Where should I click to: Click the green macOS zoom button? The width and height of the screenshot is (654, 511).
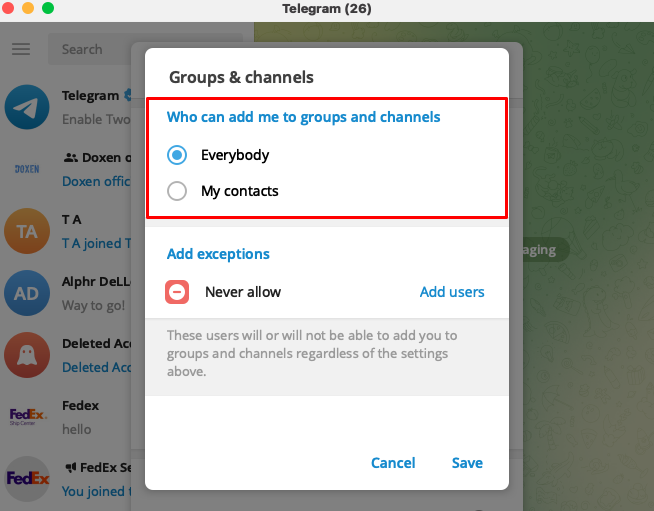[x=48, y=8]
